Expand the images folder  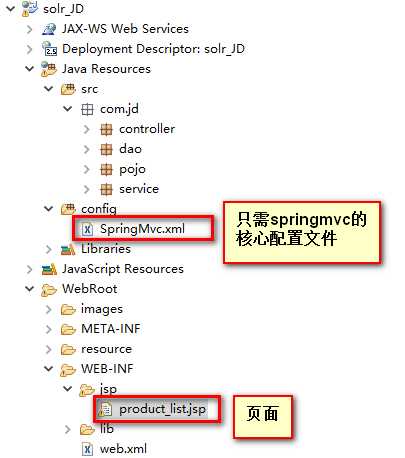[49, 309]
